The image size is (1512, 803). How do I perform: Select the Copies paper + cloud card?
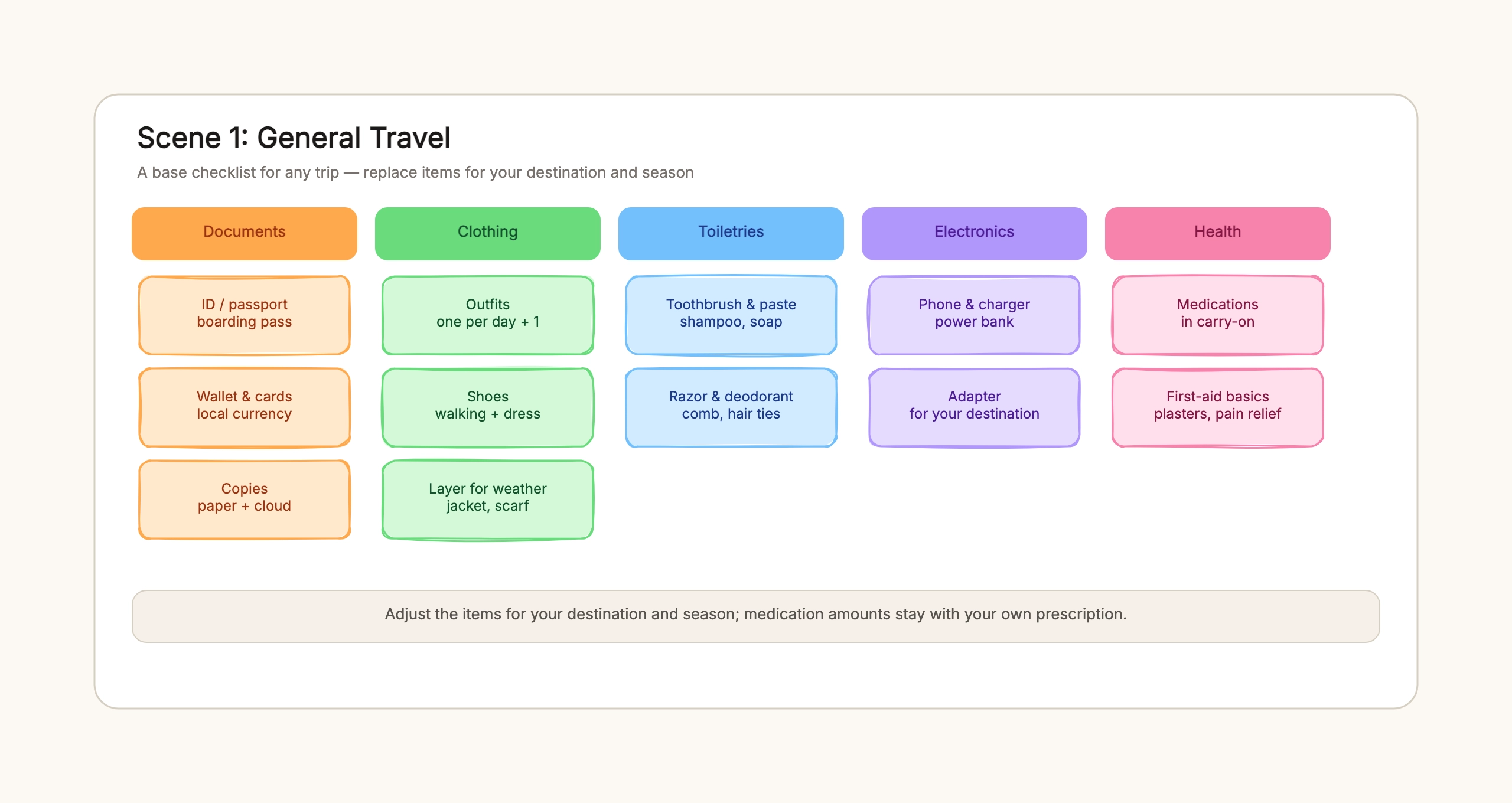click(245, 499)
